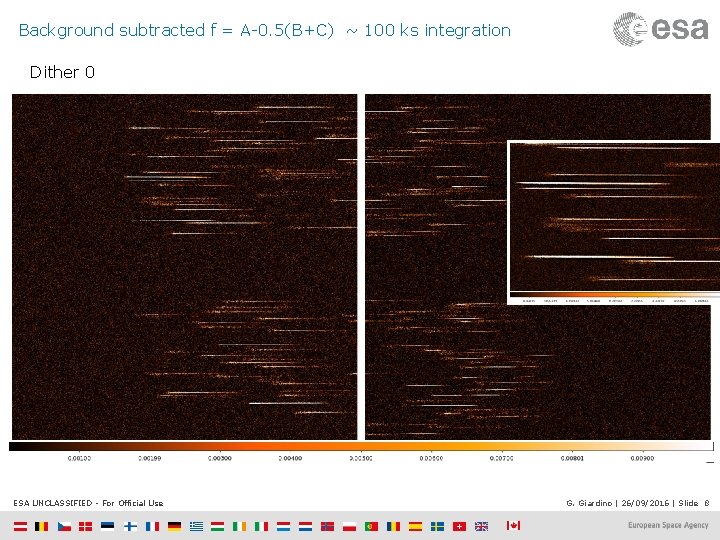Screen dimensions: 720x540
Task: Click the Netherlands flag icon
Action: pyautogui.click(x=305, y=526)
